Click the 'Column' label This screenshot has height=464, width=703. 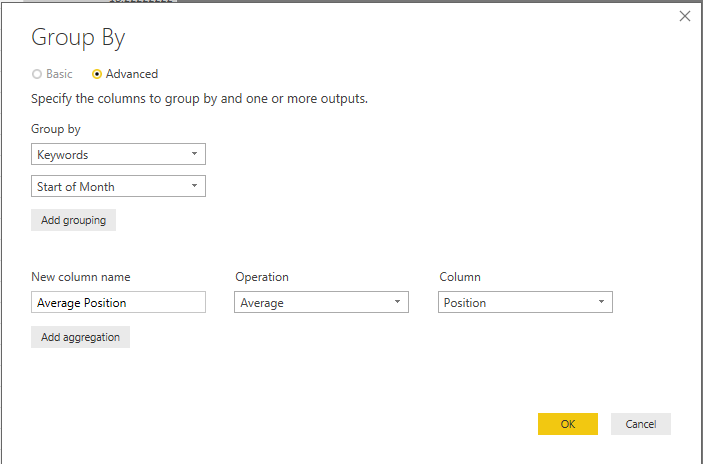[x=460, y=277]
